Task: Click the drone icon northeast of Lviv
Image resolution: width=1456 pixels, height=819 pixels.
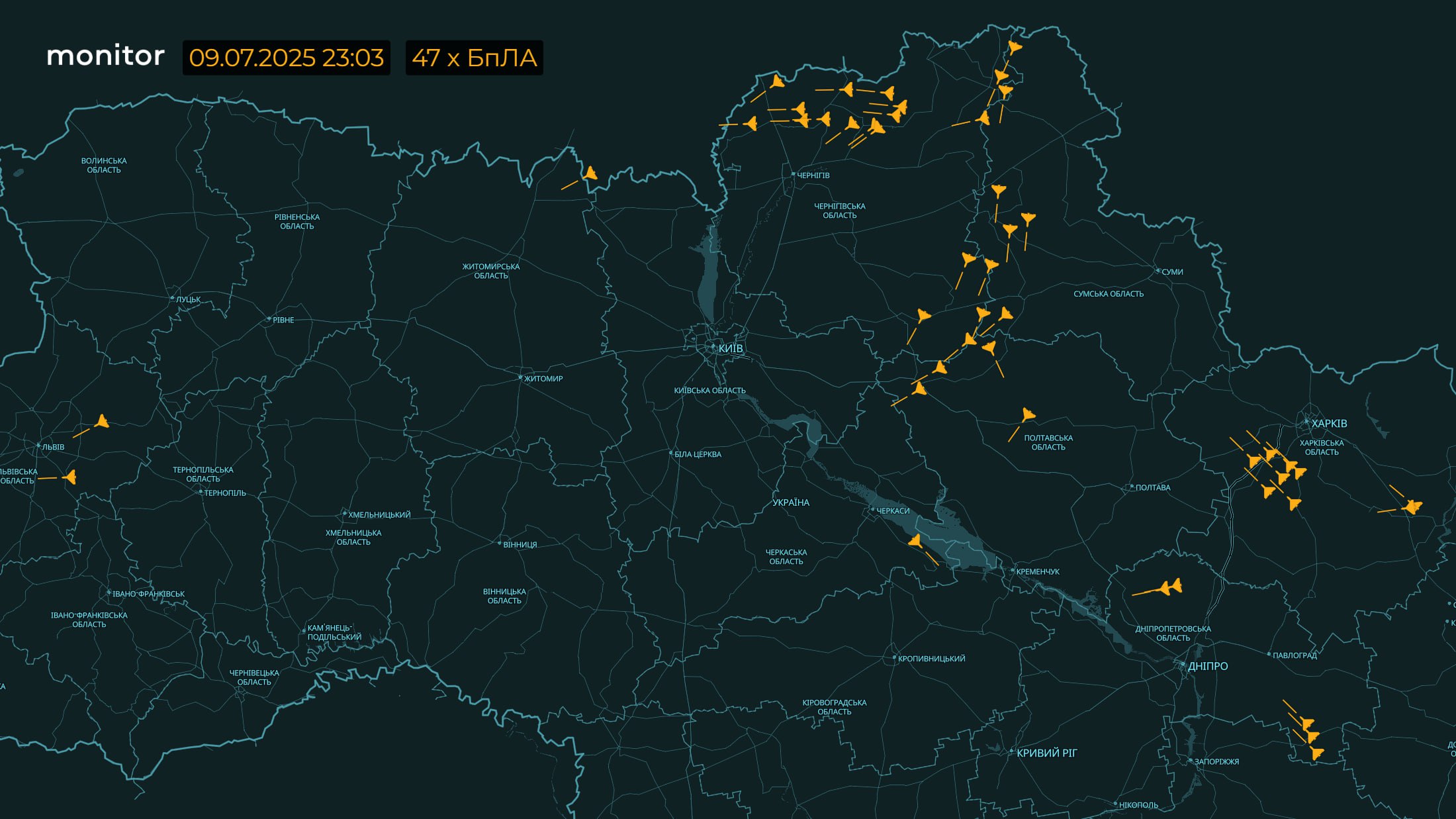Action: 102,421
